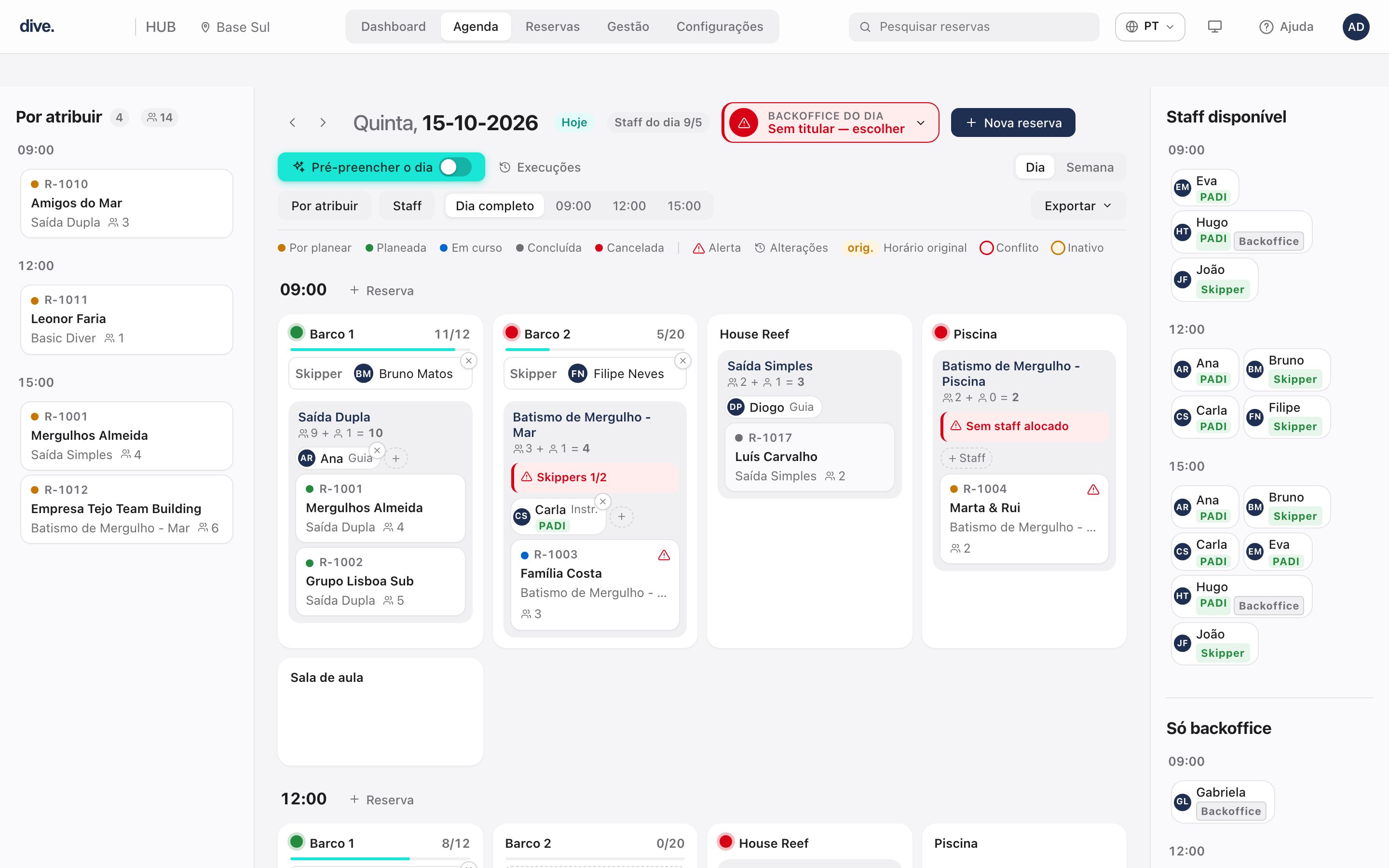Open Backoffice do dia selector

click(x=831, y=122)
